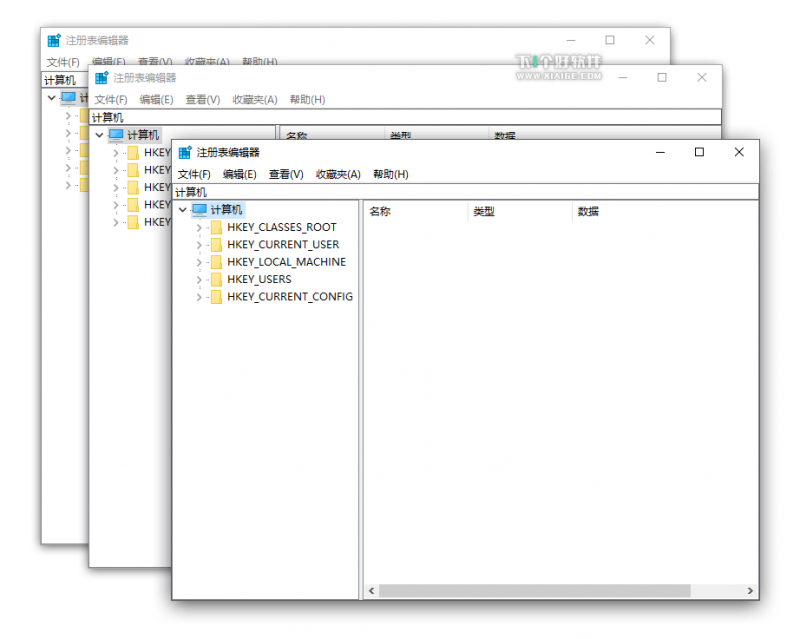The width and height of the screenshot is (800, 639).
Task: Expand the HKEY_USERS key
Action: pyautogui.click(x=199, y=280)
